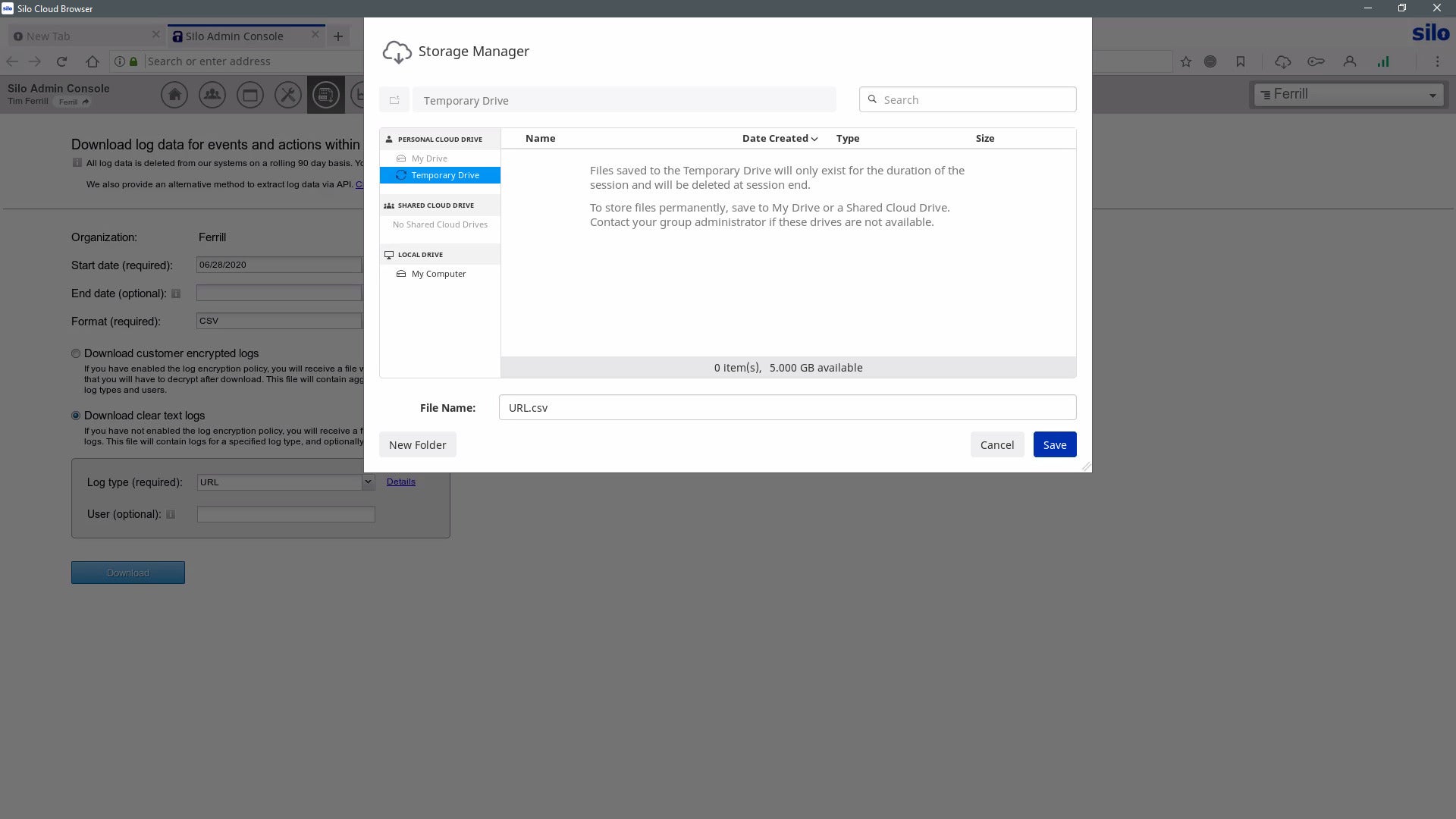Click Local Drive section header
This screenshot has height=819, width=1456.
[440, 254]
